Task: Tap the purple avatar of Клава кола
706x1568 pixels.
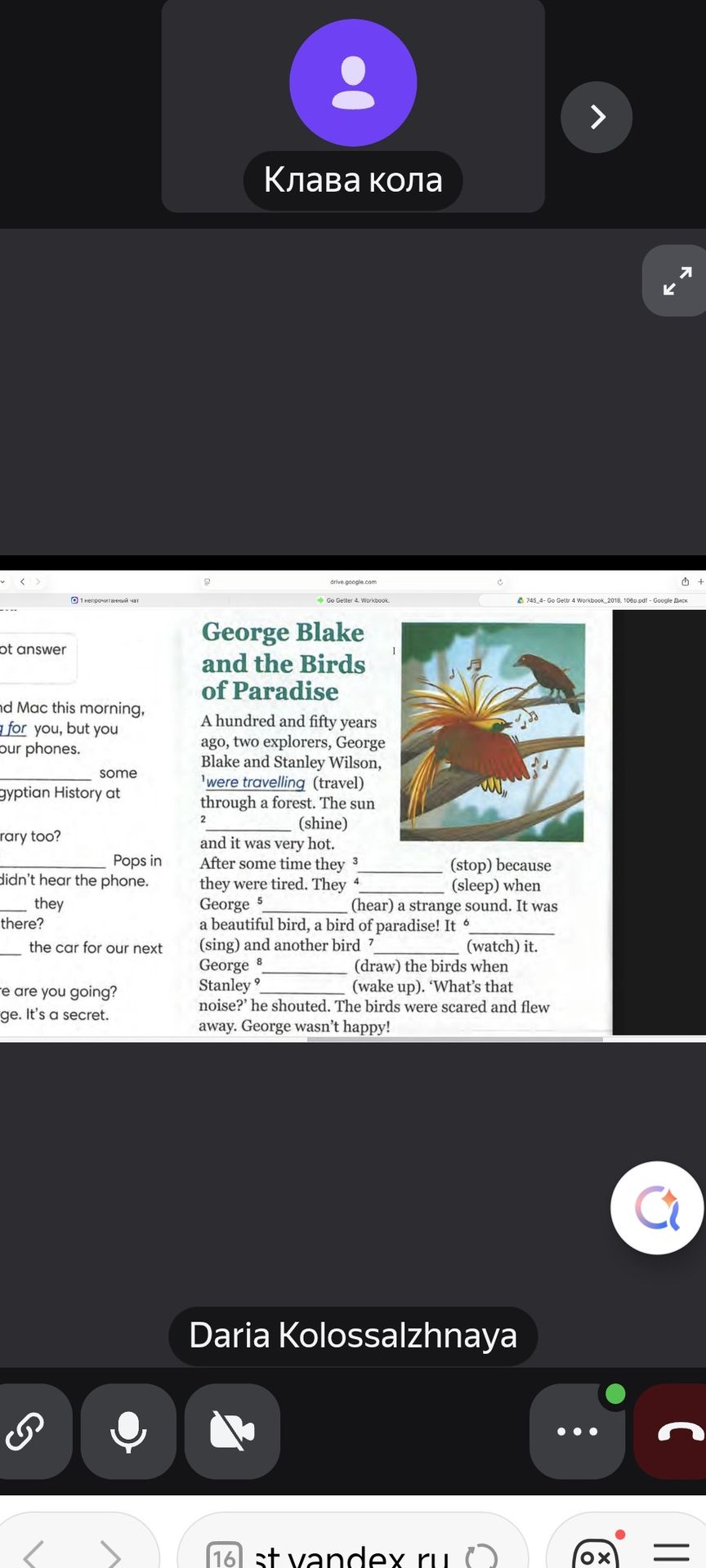Action: pos(353,82)
